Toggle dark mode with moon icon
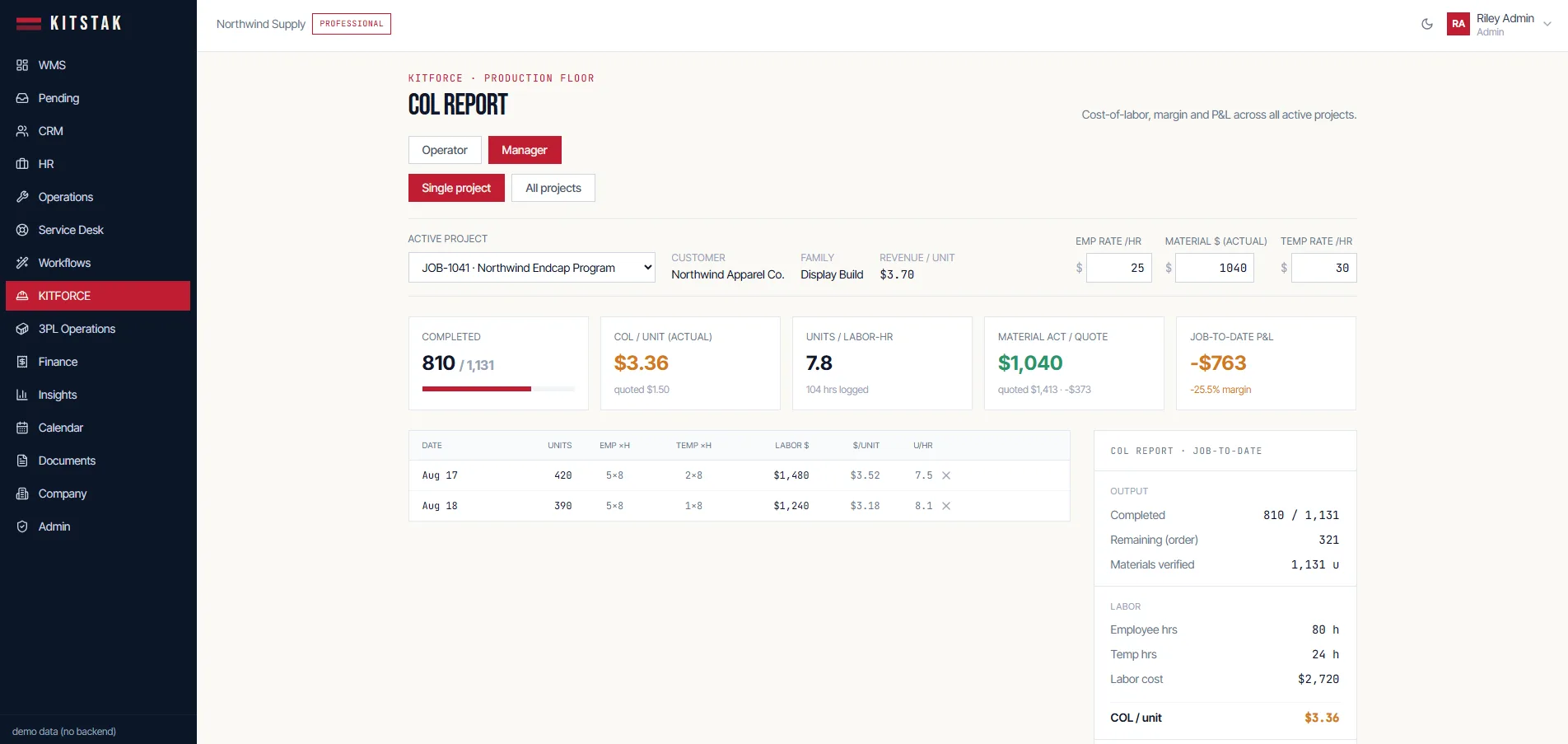The image size is (1568, 744). (x=1427, y=24)
